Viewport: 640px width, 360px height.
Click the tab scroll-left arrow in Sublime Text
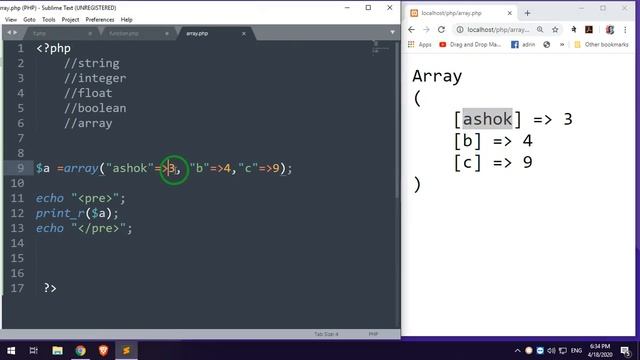point(9,33)
